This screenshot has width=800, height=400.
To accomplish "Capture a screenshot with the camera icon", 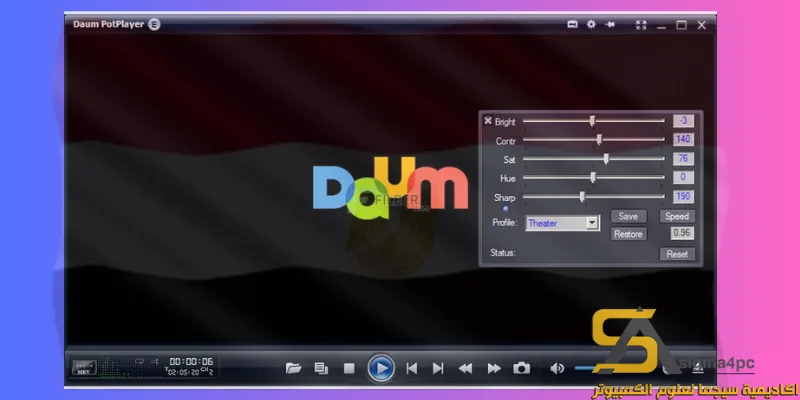I will coord(521,368).
